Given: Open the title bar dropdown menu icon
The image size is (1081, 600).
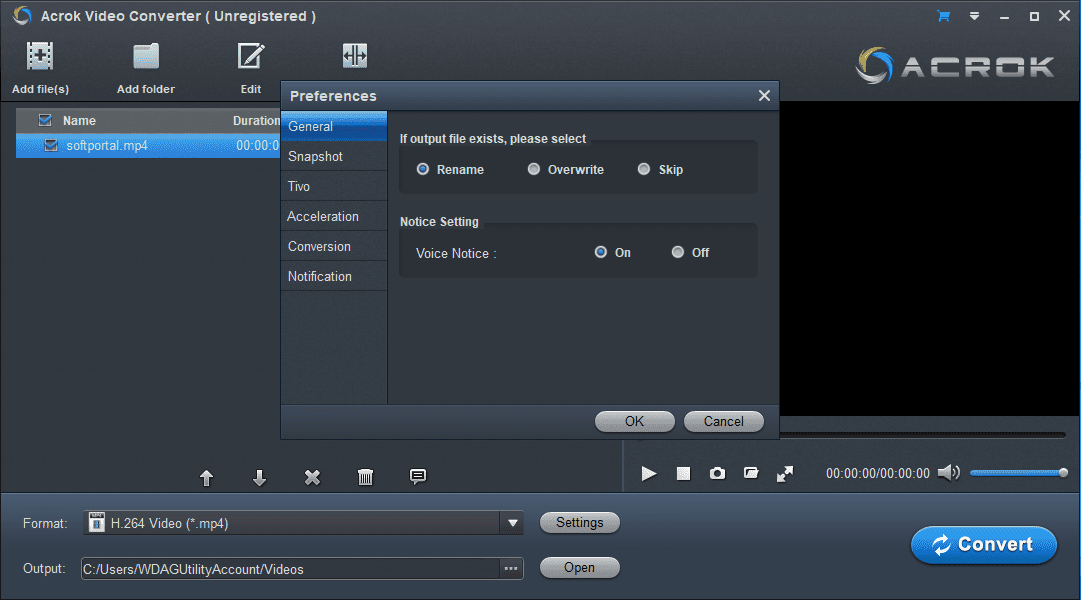Looking at the screenshot, I should [x=974, y=16].
